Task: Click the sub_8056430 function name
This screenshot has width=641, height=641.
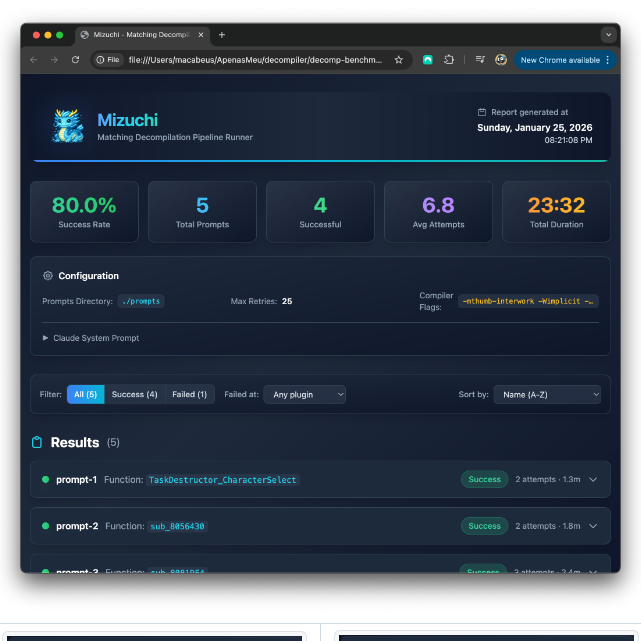Action: tap(177, 527)
